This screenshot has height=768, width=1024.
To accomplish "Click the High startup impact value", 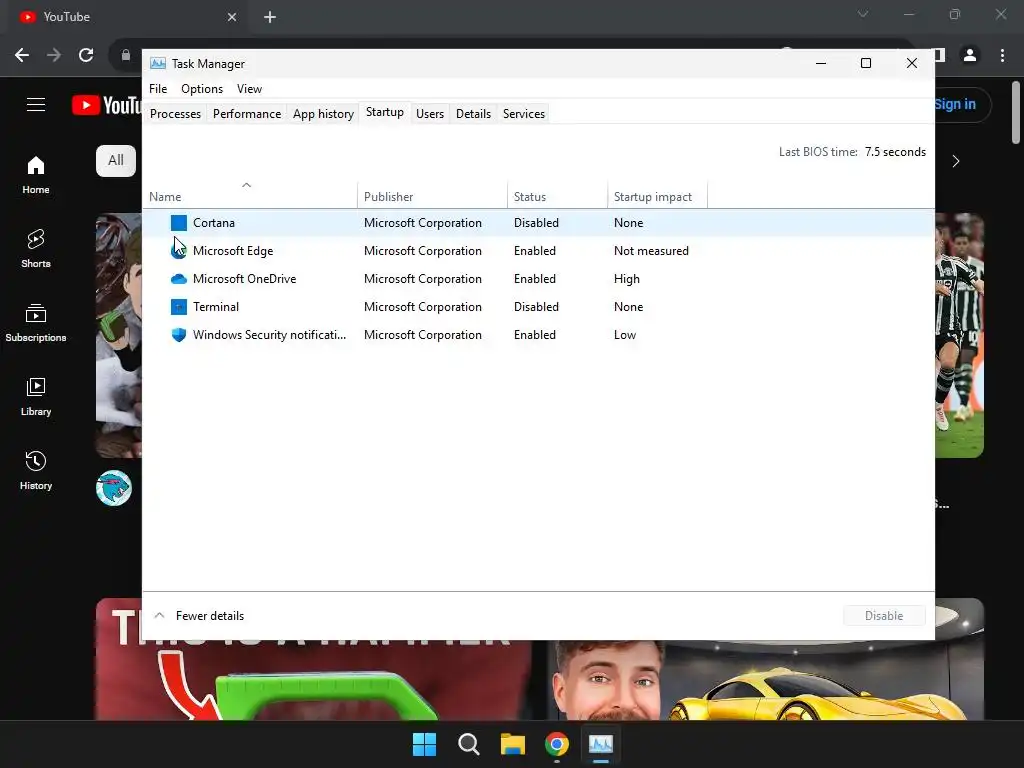I will coord(627,279).
